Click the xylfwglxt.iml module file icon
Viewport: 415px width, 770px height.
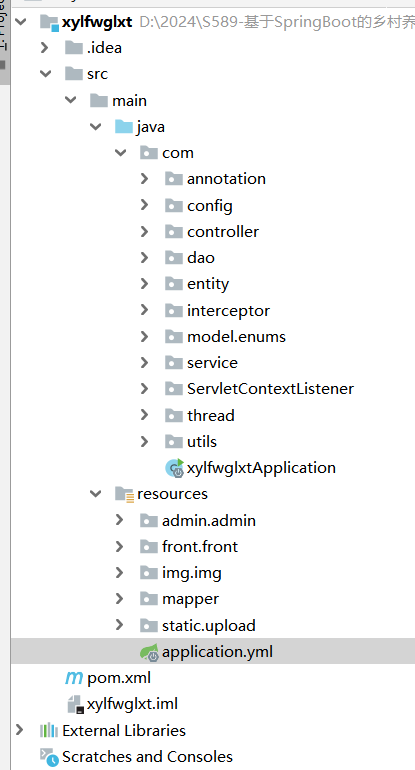pos(75,704)
